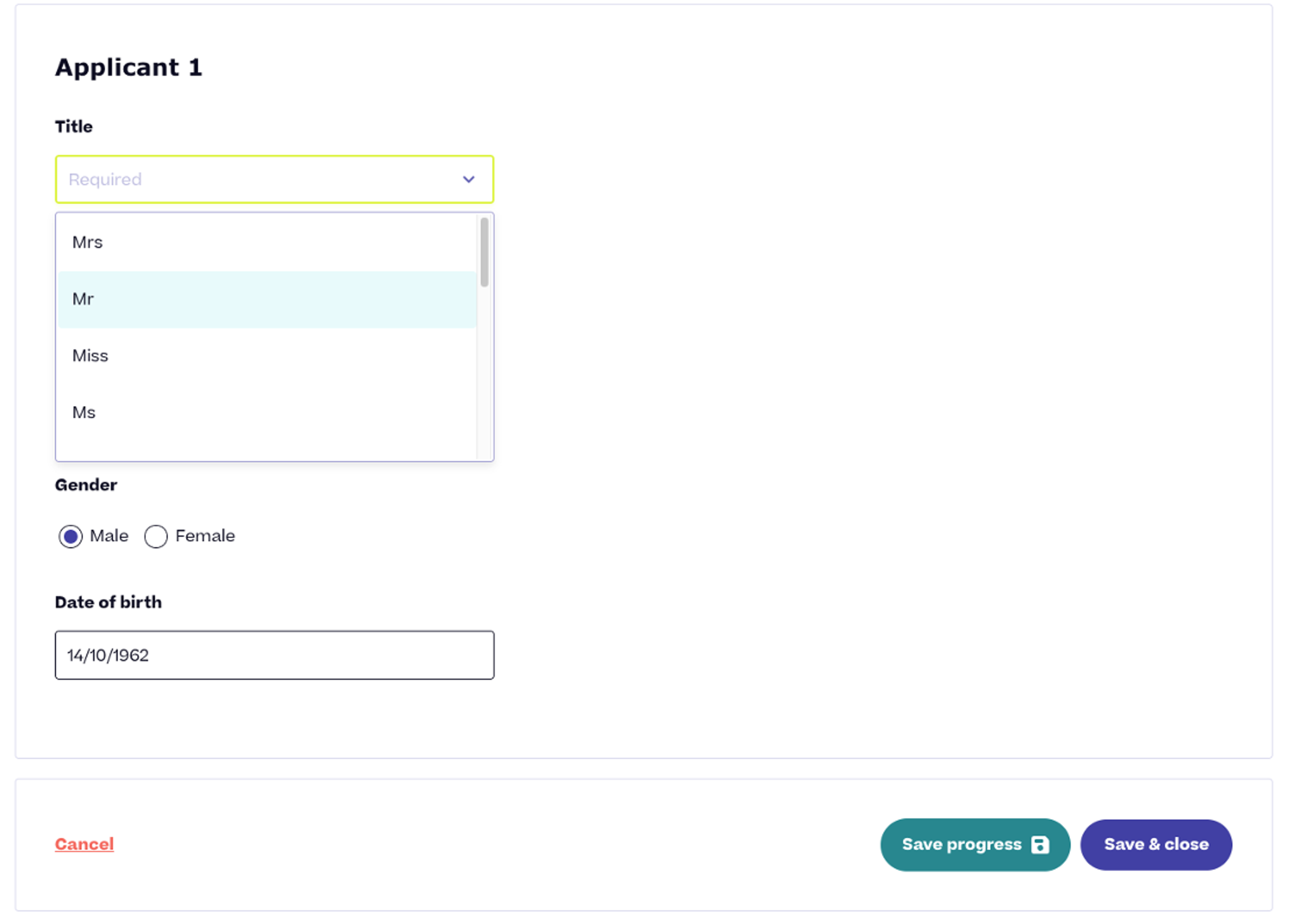The height and width of the screenshot is (924, 1301).
Task: Choose Mr from the title list
Action: pyautogui.click(x=83, y=300)
